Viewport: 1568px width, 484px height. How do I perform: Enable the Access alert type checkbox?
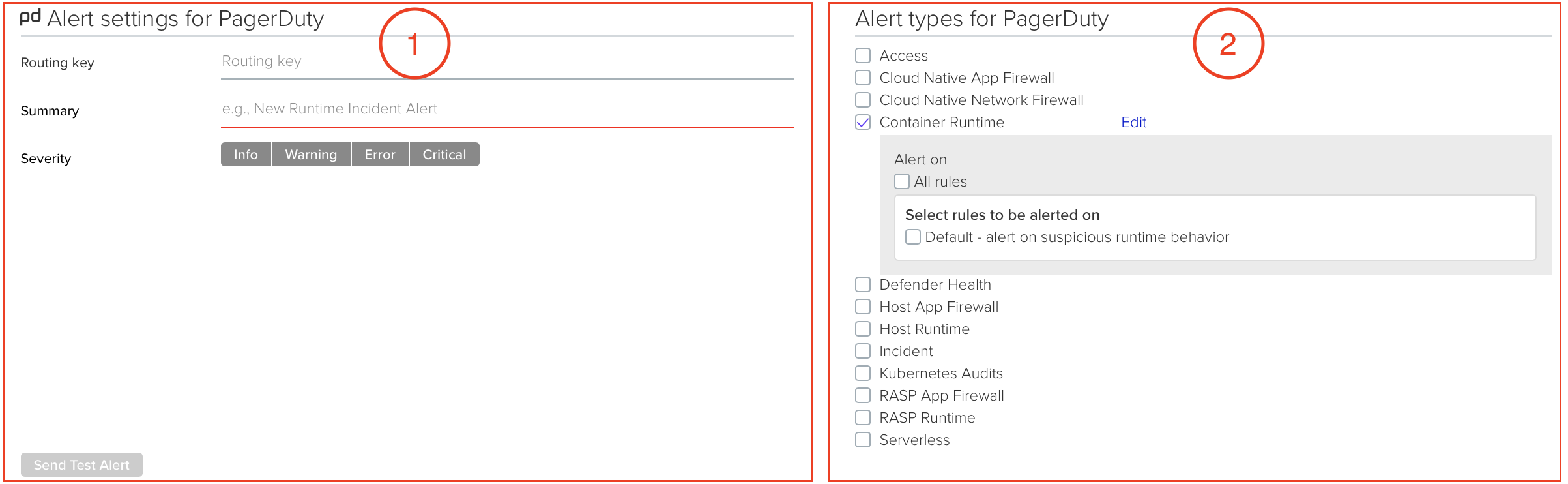point(863,55)
